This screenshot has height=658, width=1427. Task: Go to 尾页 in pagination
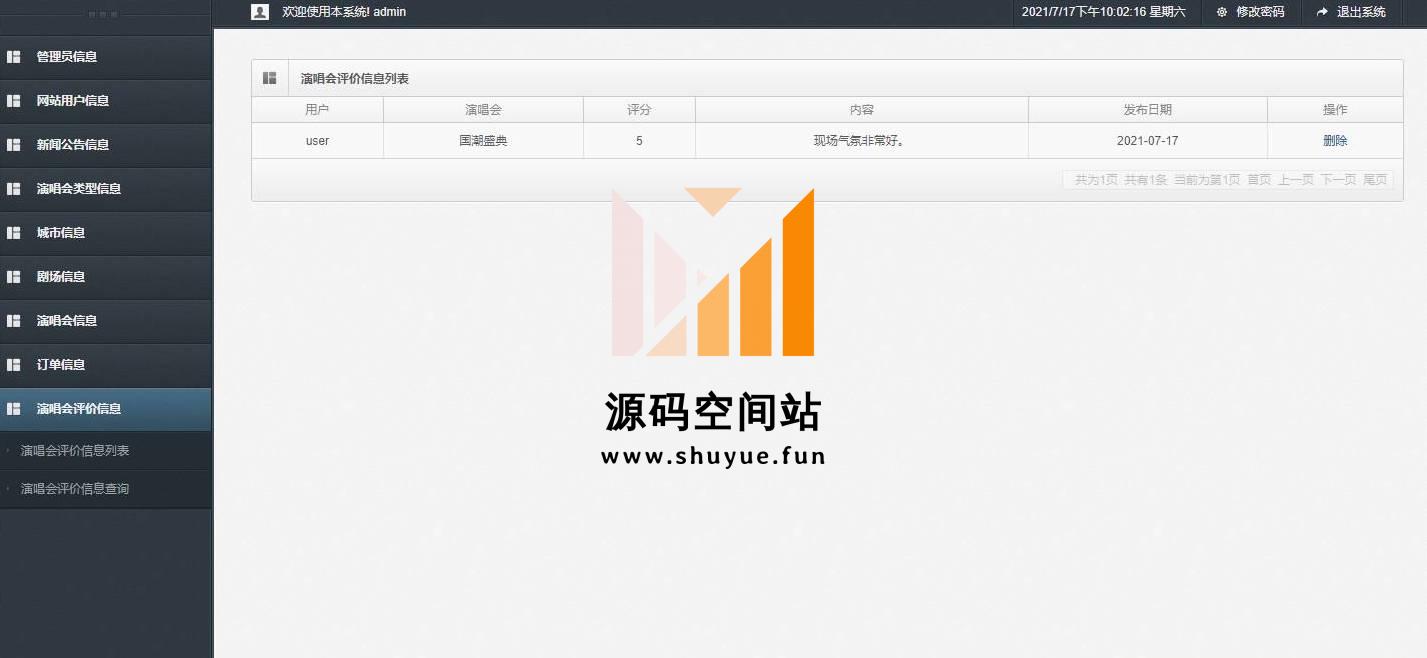(1375, 180)
